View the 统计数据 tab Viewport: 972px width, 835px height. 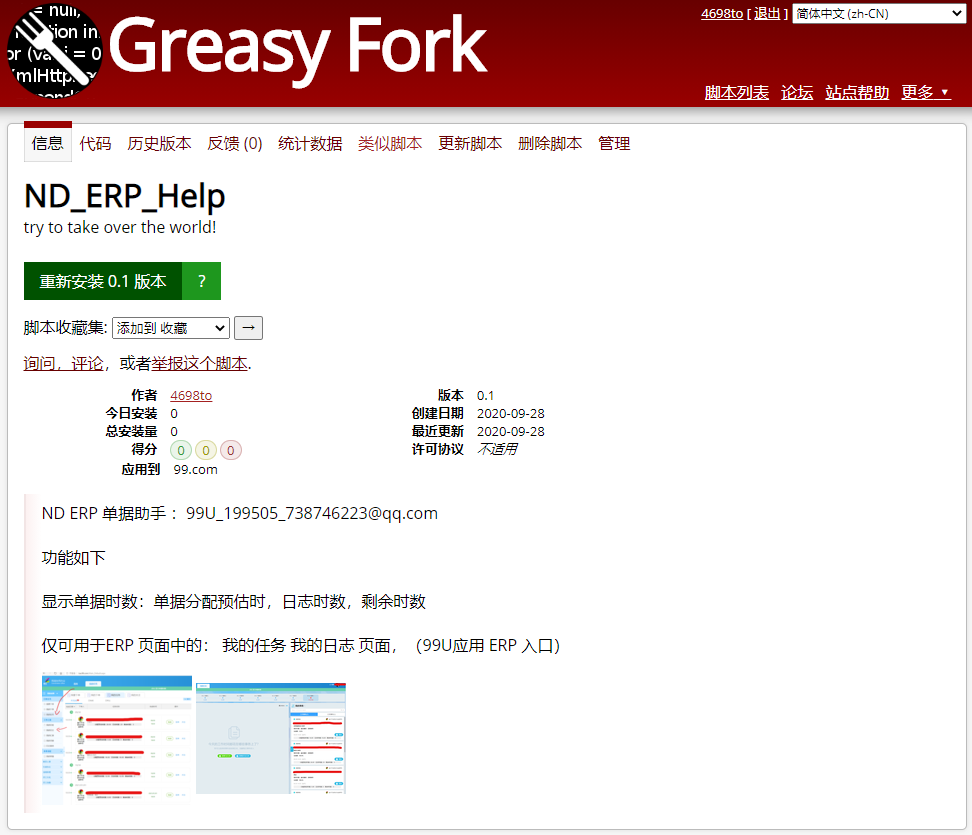coord(310,144)
